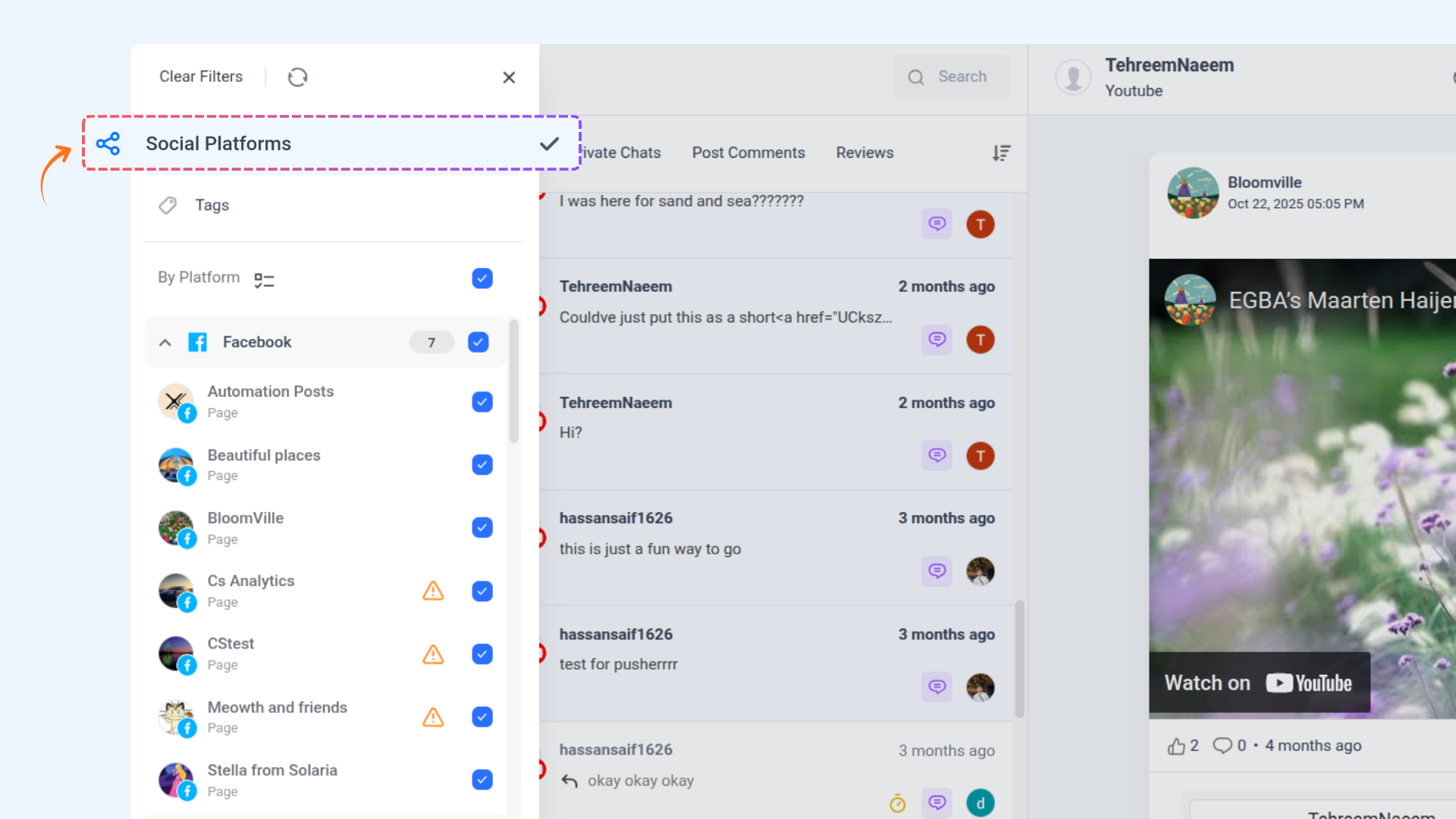Click the Stella from Solaria page name
This screenshot has height=819, width=1456.
272,770
